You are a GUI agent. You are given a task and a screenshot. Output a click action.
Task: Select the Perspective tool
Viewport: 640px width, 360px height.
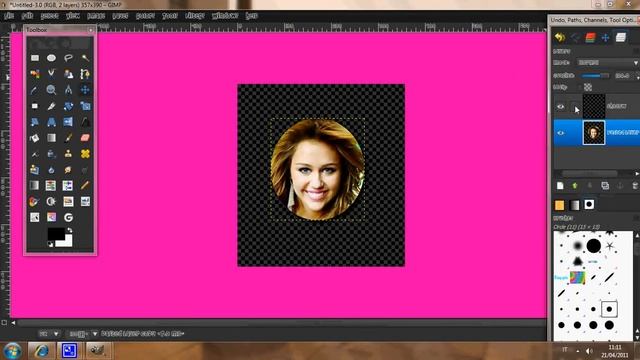click(x=51, y=122)
